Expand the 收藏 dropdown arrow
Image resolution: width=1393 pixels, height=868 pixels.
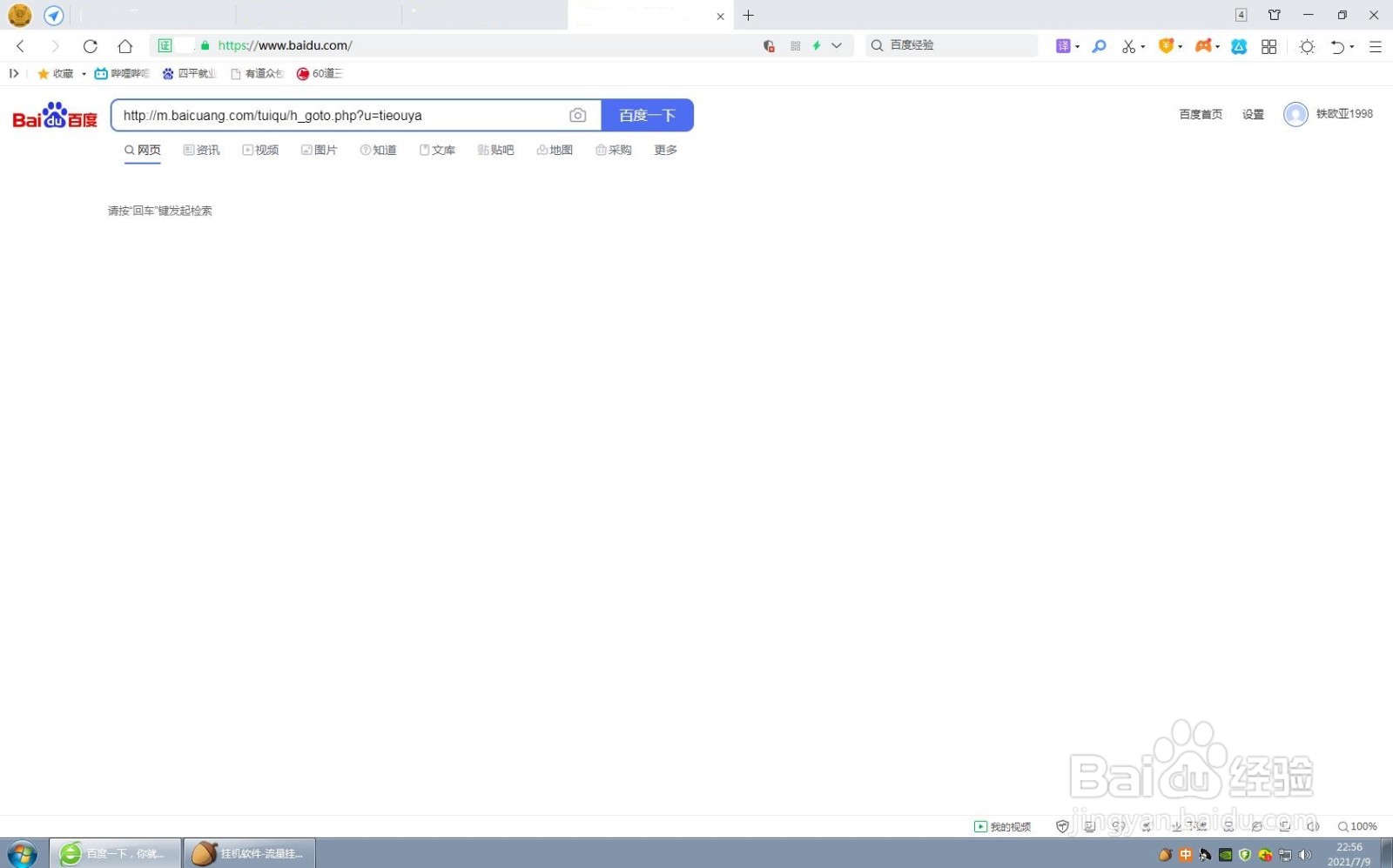point(84,74)
